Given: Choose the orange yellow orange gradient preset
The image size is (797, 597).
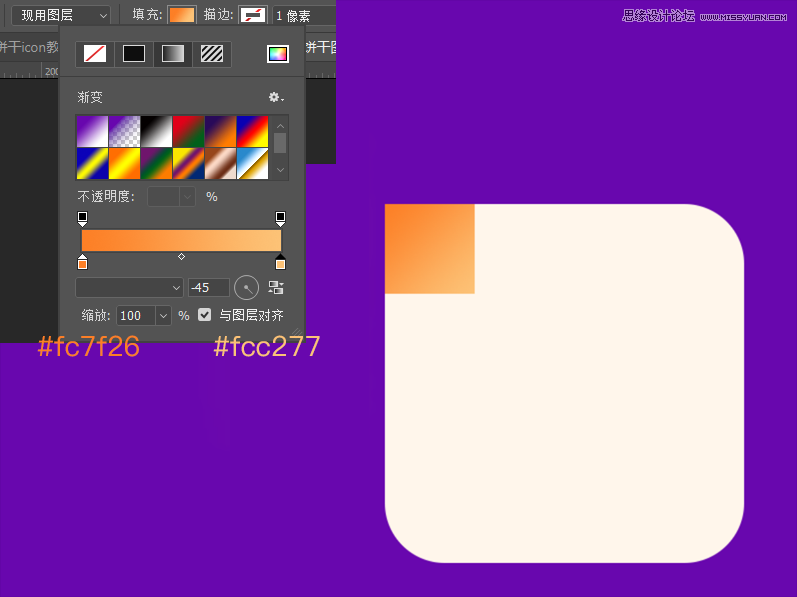Looking at the screenshot, I should click(124, 164).
